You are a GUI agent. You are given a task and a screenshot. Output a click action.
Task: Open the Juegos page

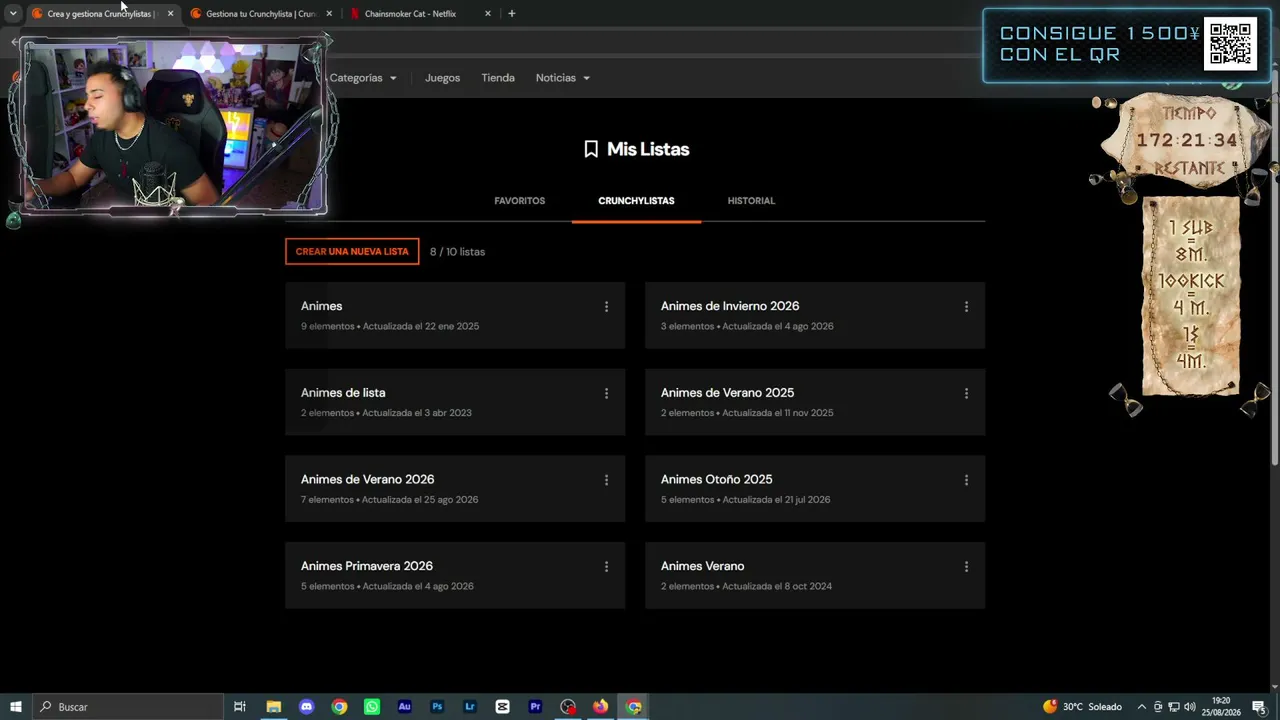point(442,78)
